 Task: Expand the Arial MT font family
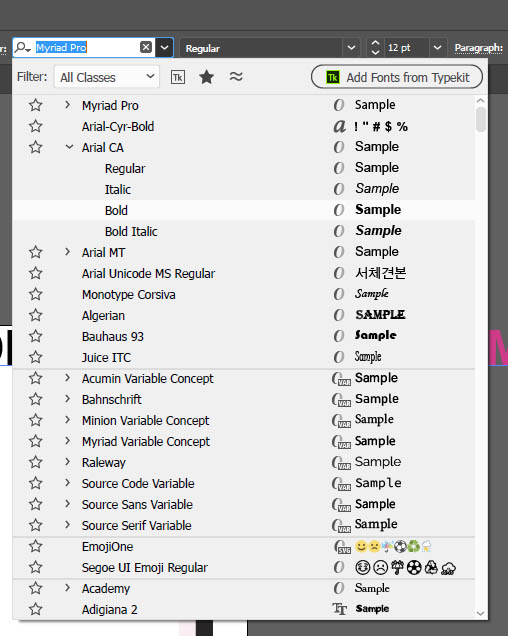pyautogui.click(x=67, y=252)
